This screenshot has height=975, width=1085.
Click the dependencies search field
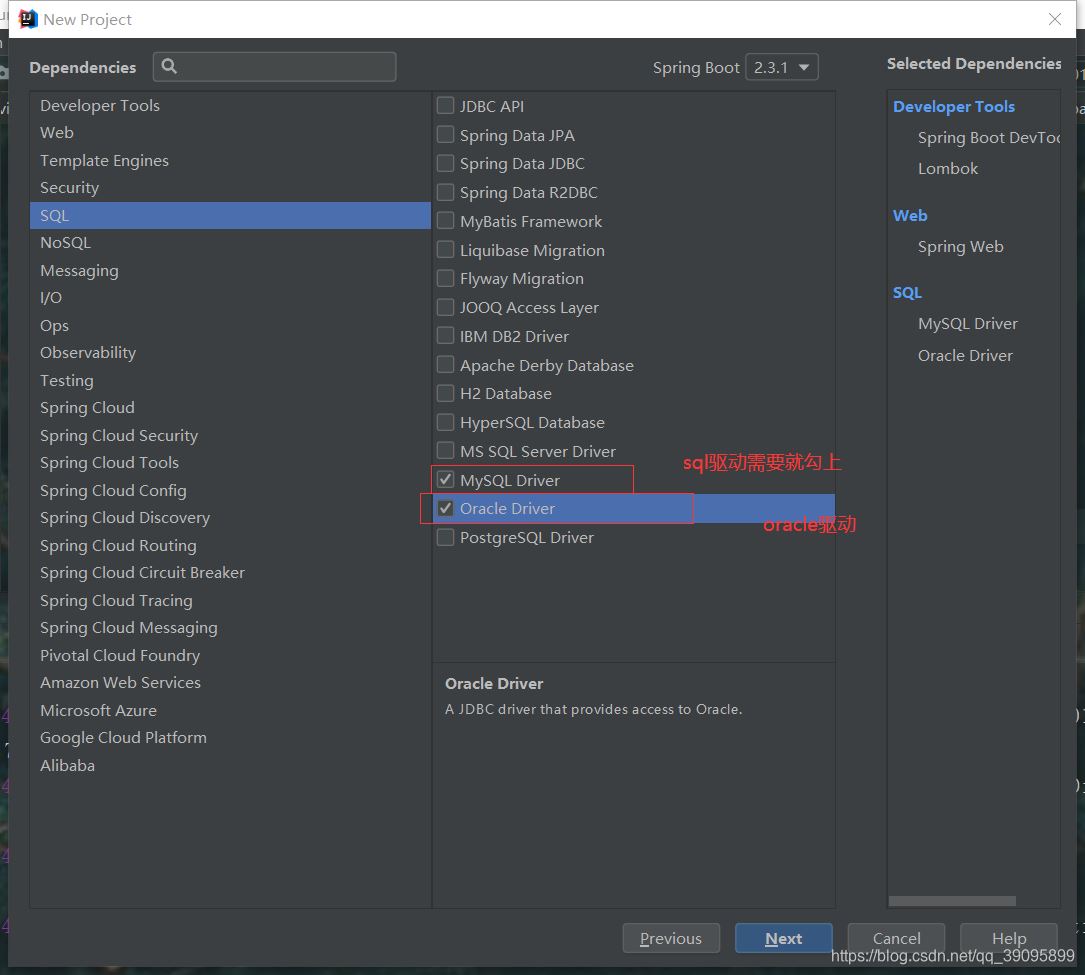click(x=275, y=66)
